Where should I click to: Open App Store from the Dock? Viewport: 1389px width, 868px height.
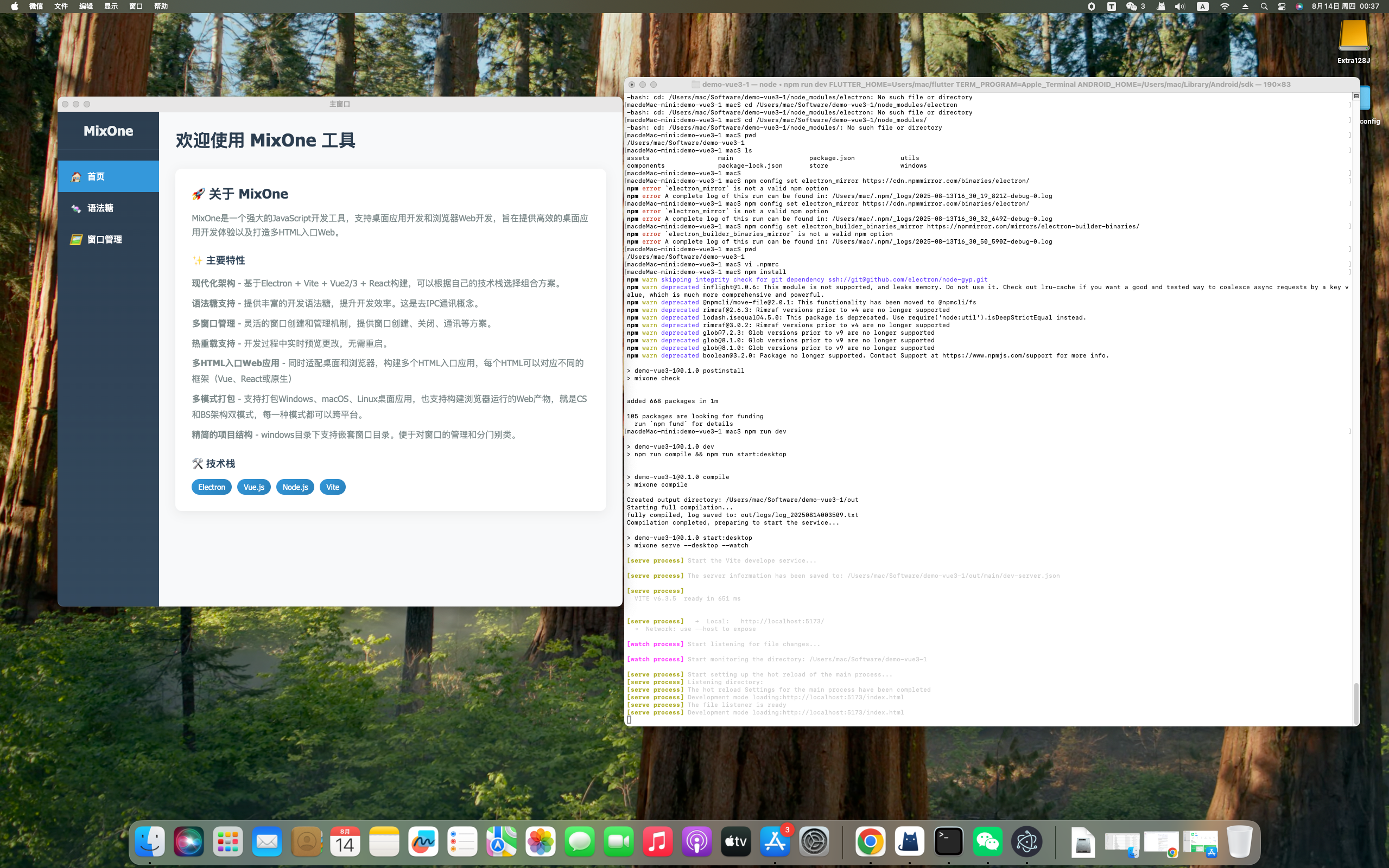coord(775,841)
